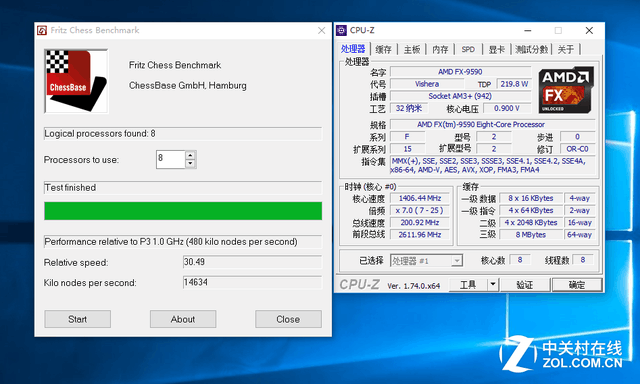Open the About dialog in Fritz

pos(183,319)
